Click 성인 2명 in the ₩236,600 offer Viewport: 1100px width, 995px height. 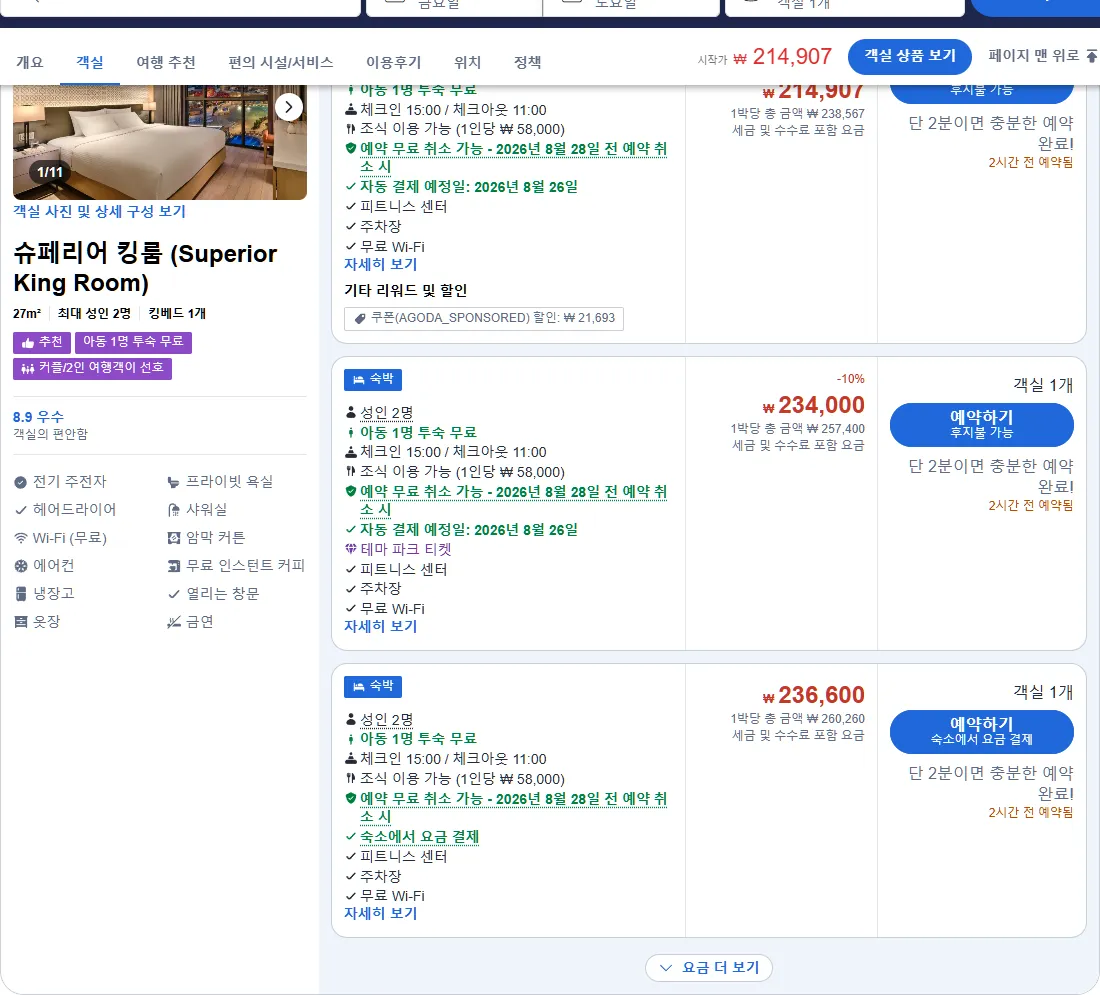tap(386, 719)
